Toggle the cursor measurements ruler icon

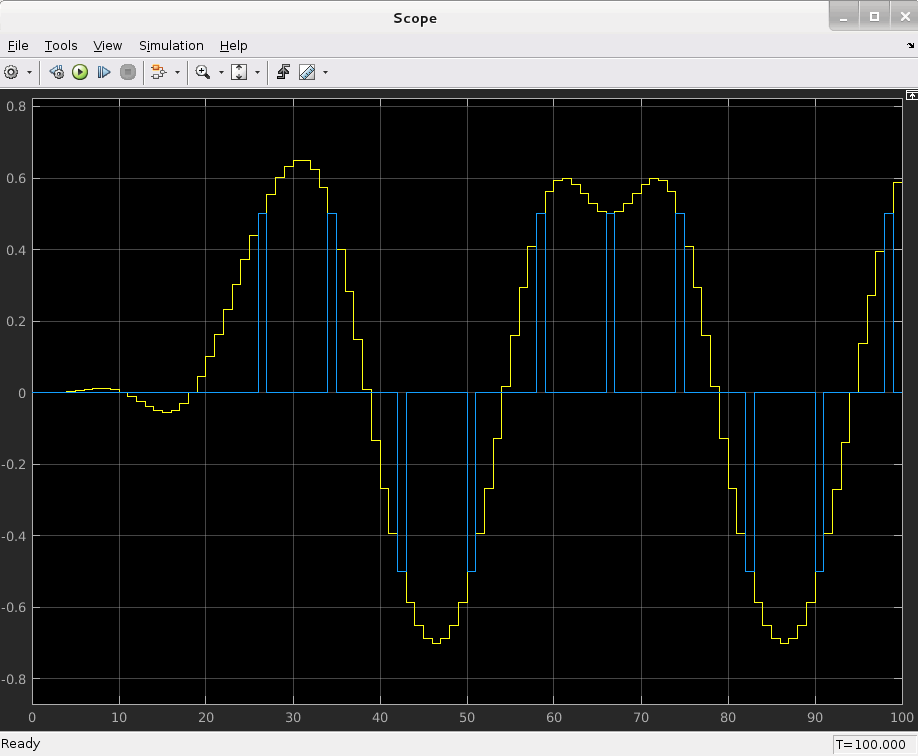[307, 72]
